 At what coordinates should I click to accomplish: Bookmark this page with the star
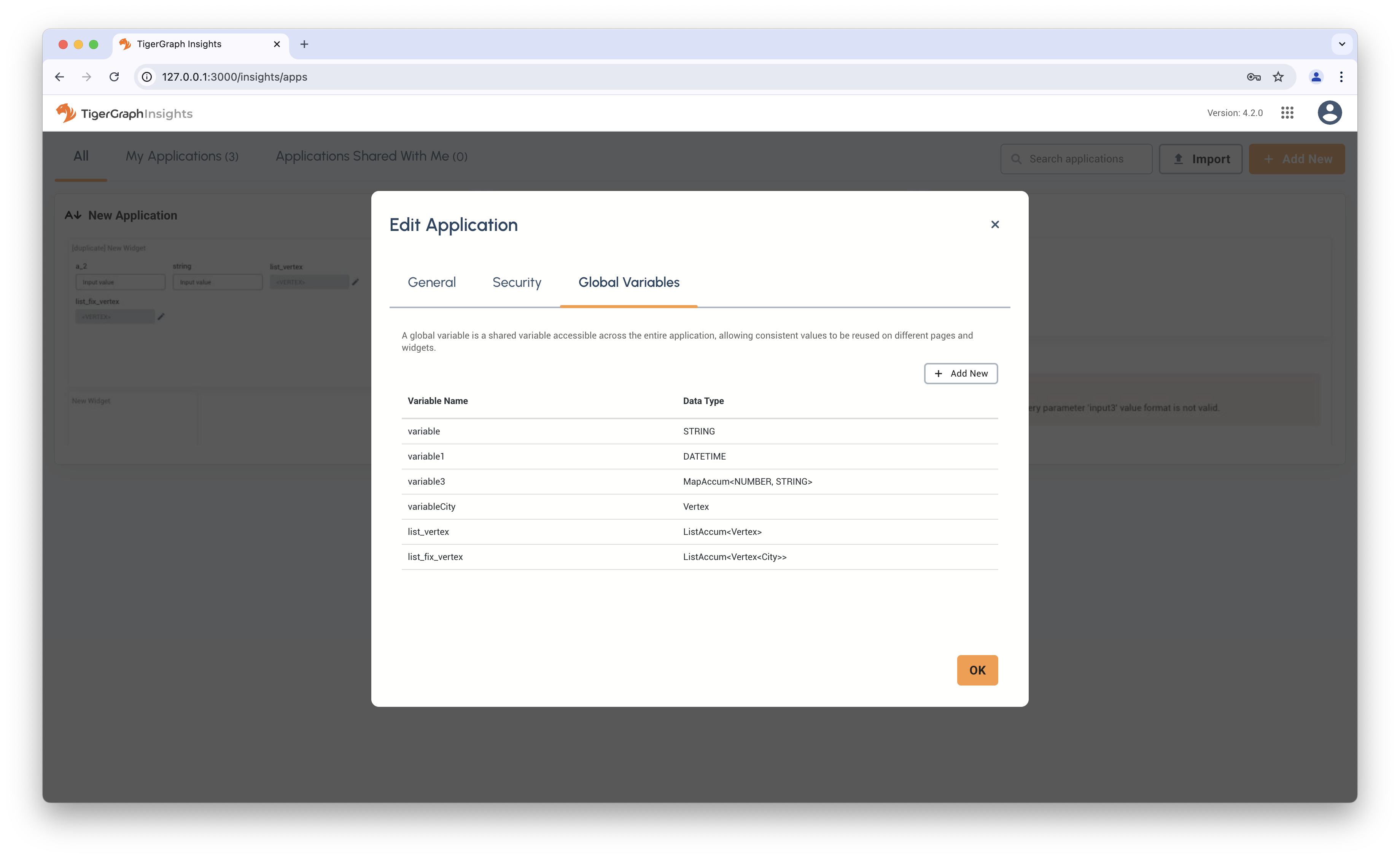coord(1278,77)
